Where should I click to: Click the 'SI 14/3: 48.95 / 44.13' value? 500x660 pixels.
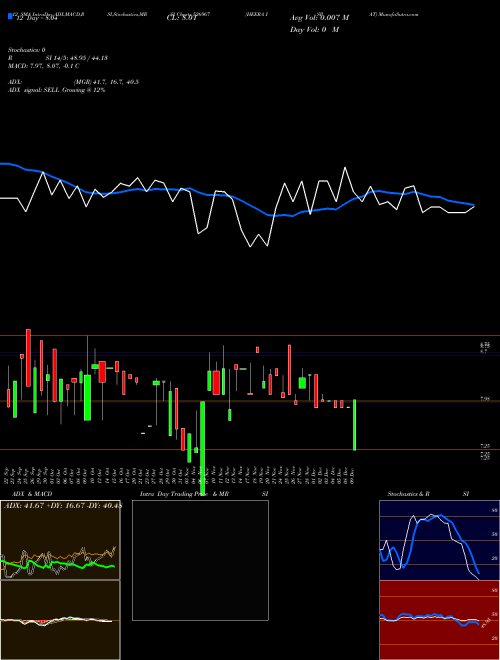[77, 58]
